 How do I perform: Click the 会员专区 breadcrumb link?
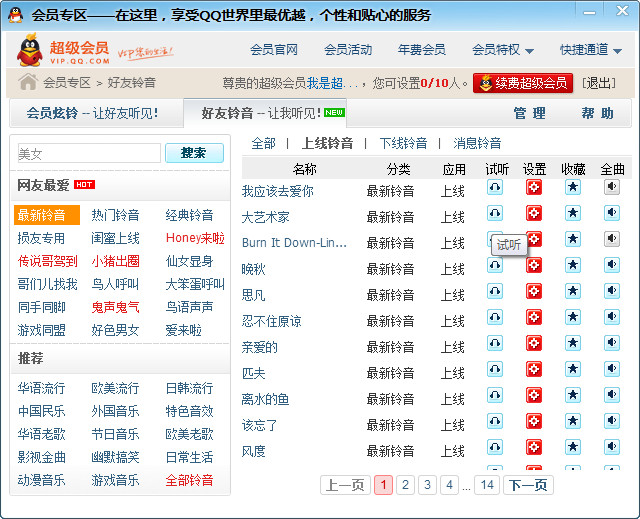tap(67, 83)
